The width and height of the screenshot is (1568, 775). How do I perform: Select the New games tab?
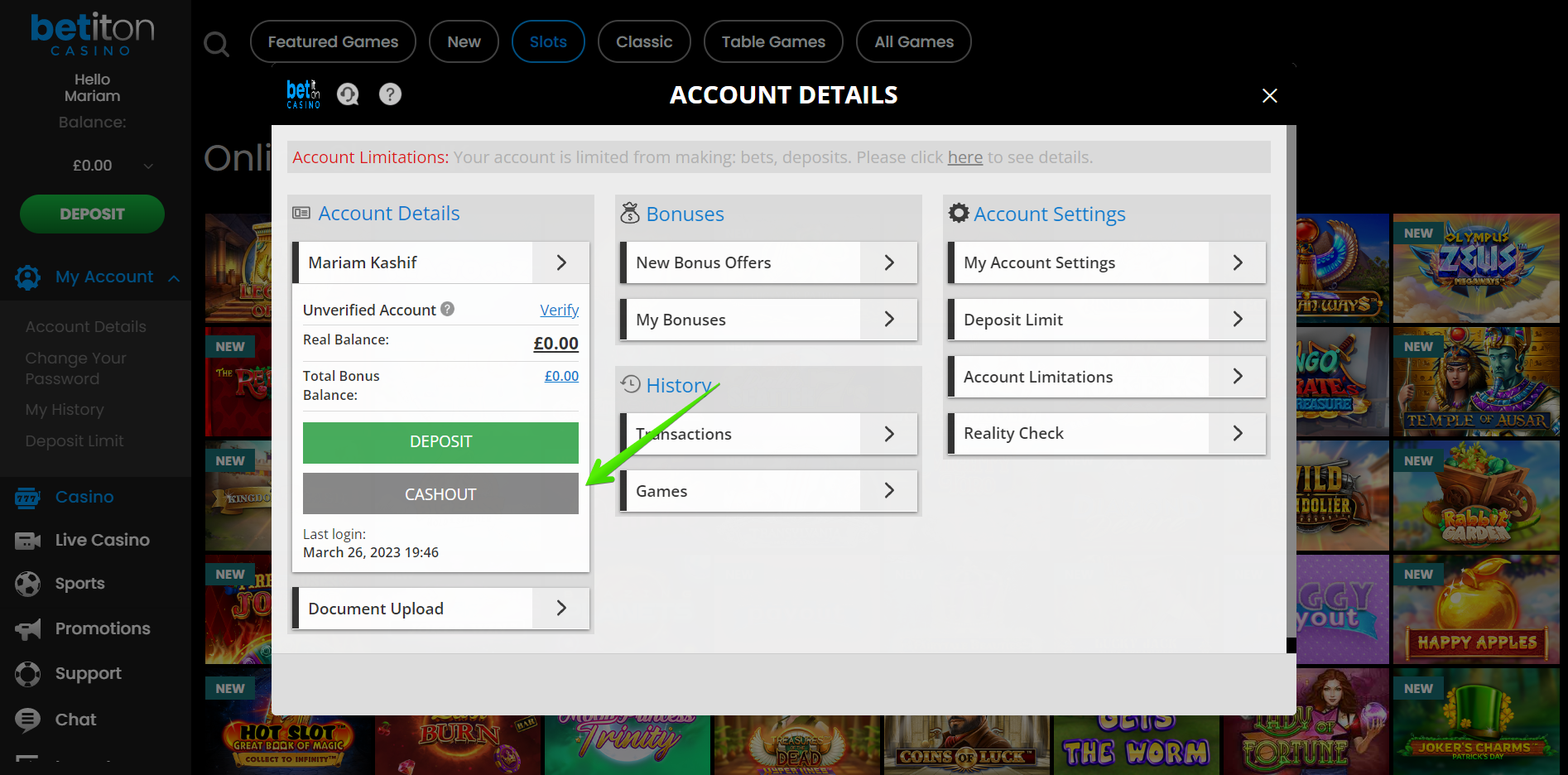click(464, 41)
